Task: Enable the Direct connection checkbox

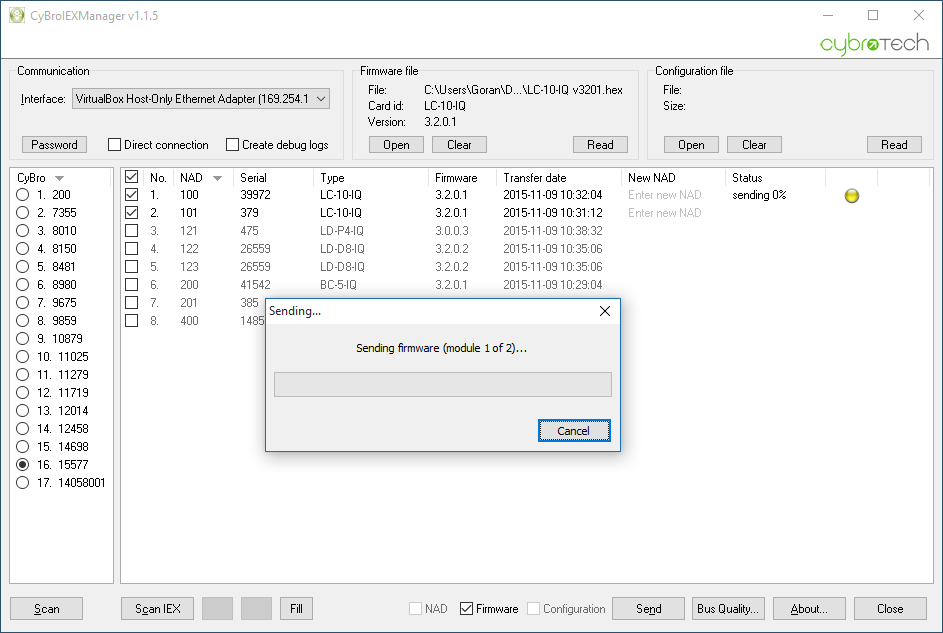Action: click(115, 145)
